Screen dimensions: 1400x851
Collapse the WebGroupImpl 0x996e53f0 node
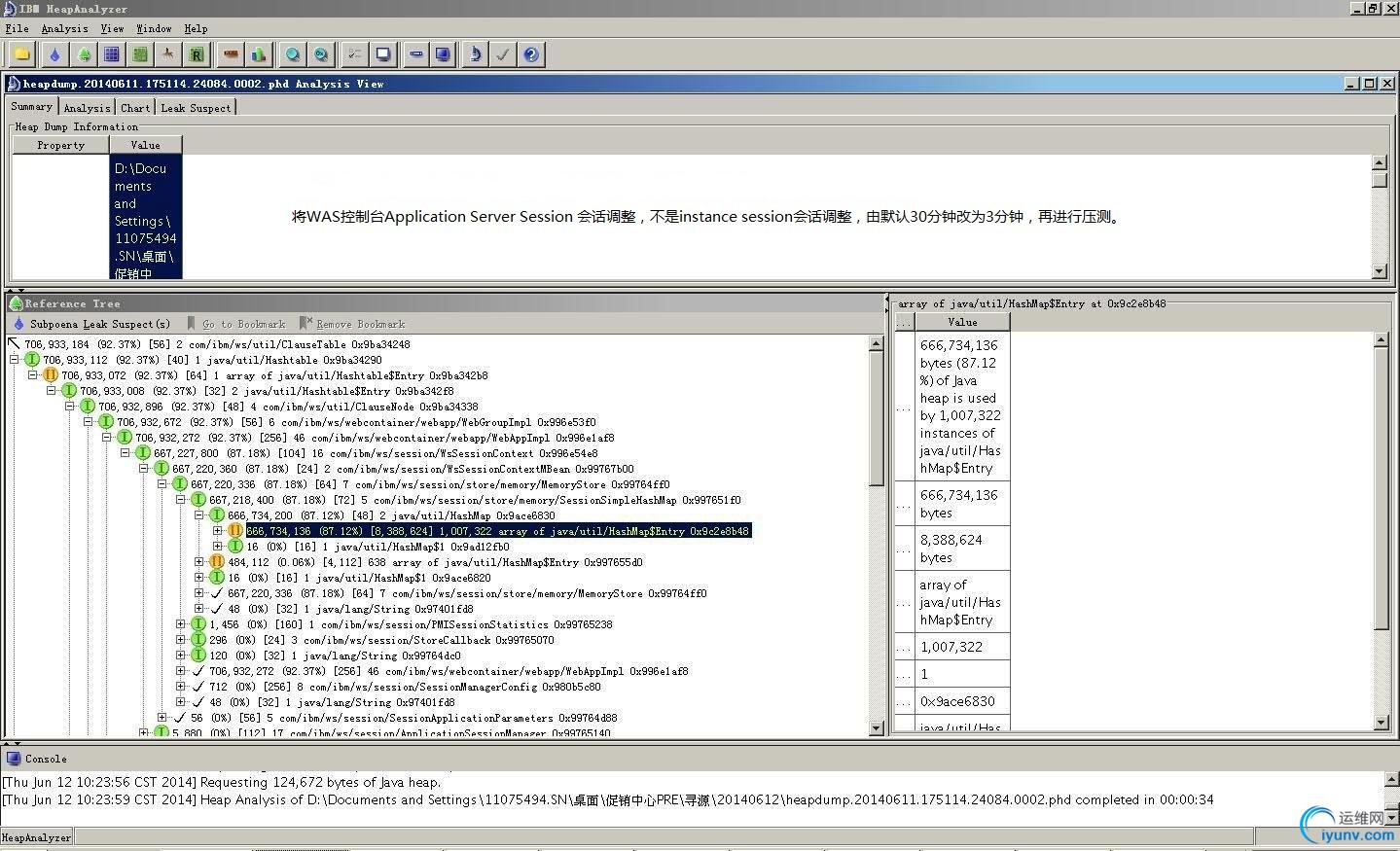pos(89,422)
